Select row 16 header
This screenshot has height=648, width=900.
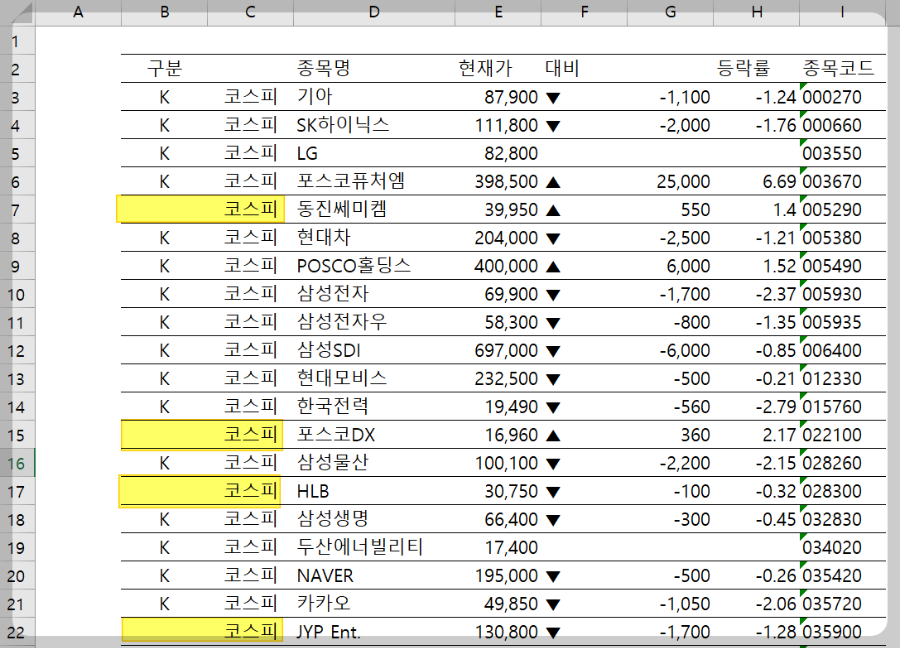16,463
